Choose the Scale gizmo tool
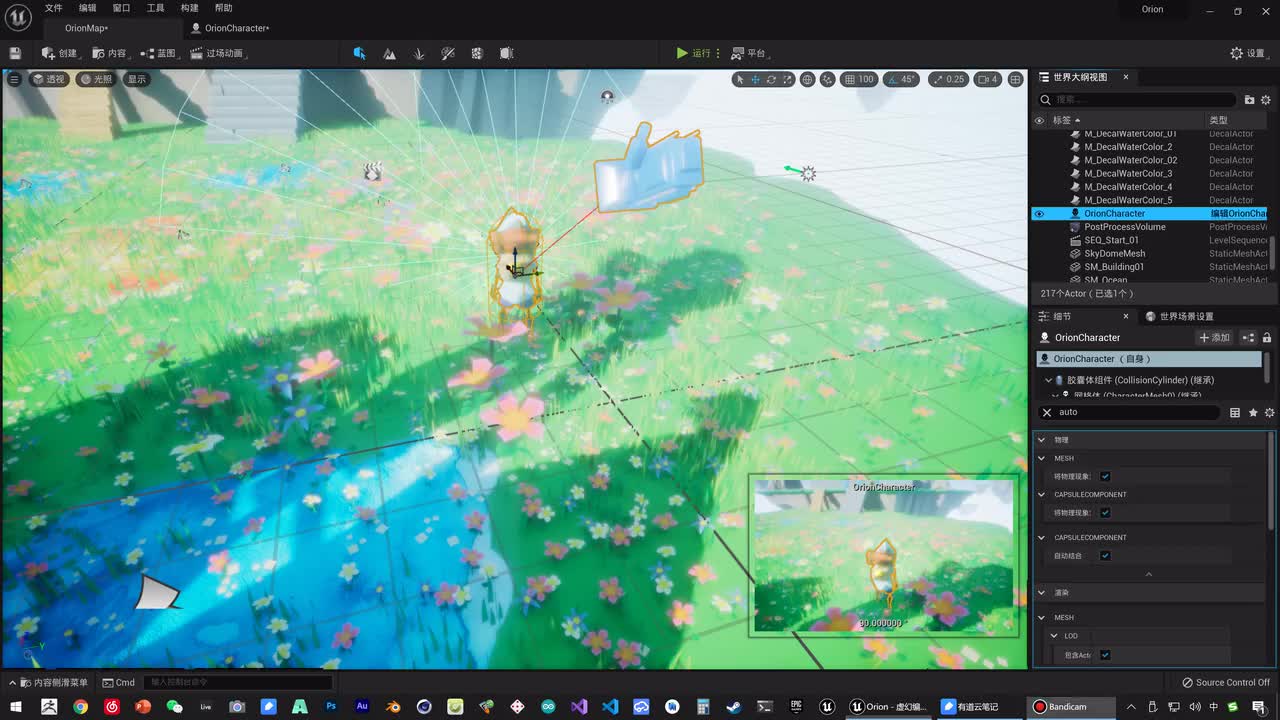Screen dimensions: 1280x720 (x=787, y=79)
